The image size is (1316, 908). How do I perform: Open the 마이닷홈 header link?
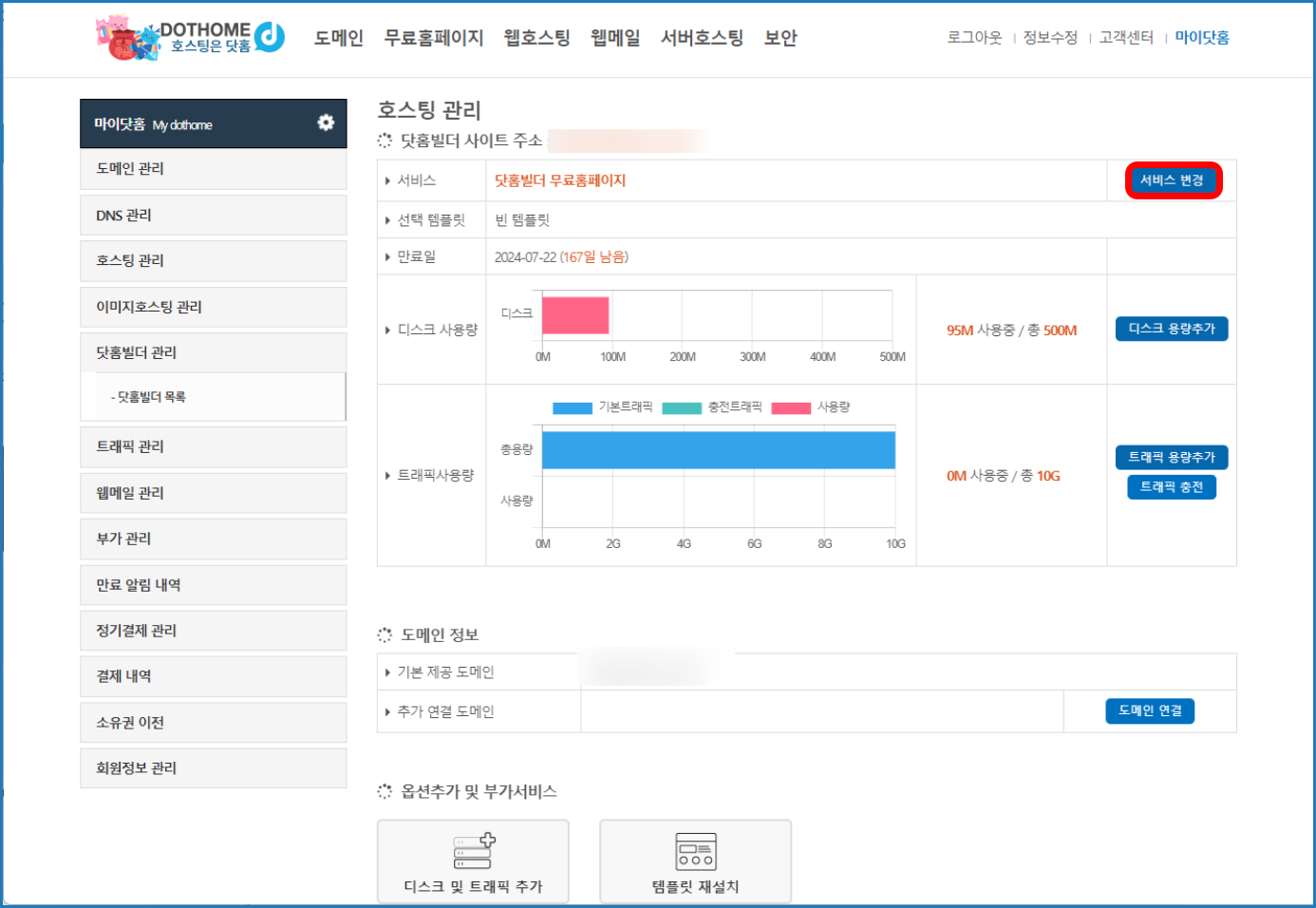tap(1202, 38)
